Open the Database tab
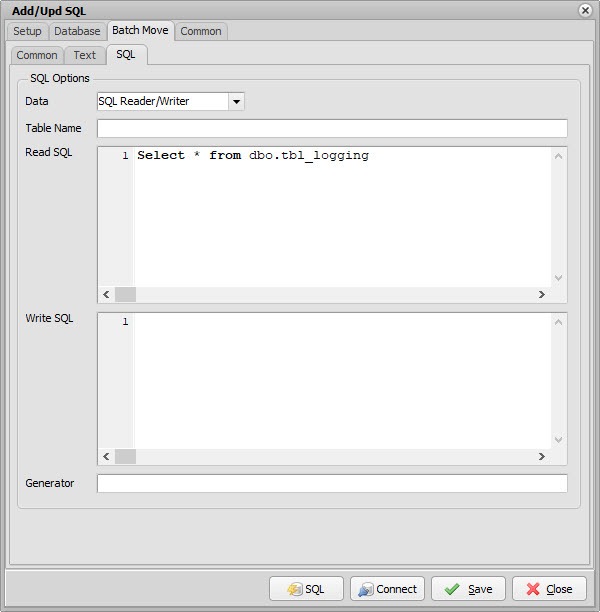Screen dimensions: 600x612 (77, 31)
